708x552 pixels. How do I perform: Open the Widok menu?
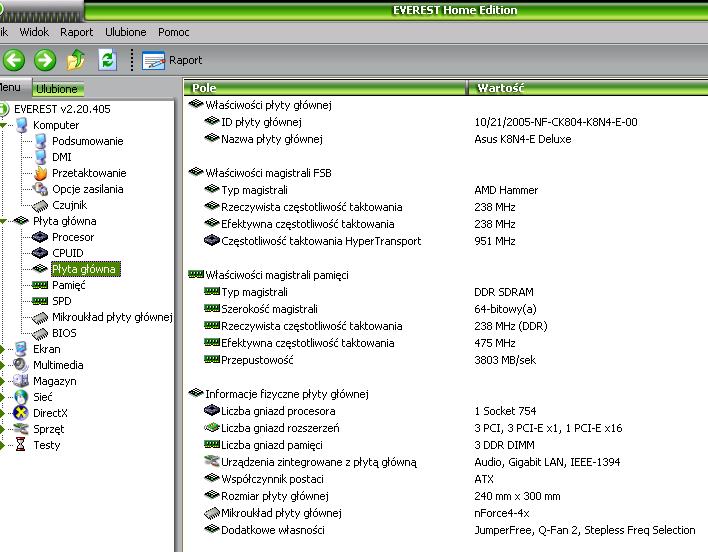[x=34, y=32]
